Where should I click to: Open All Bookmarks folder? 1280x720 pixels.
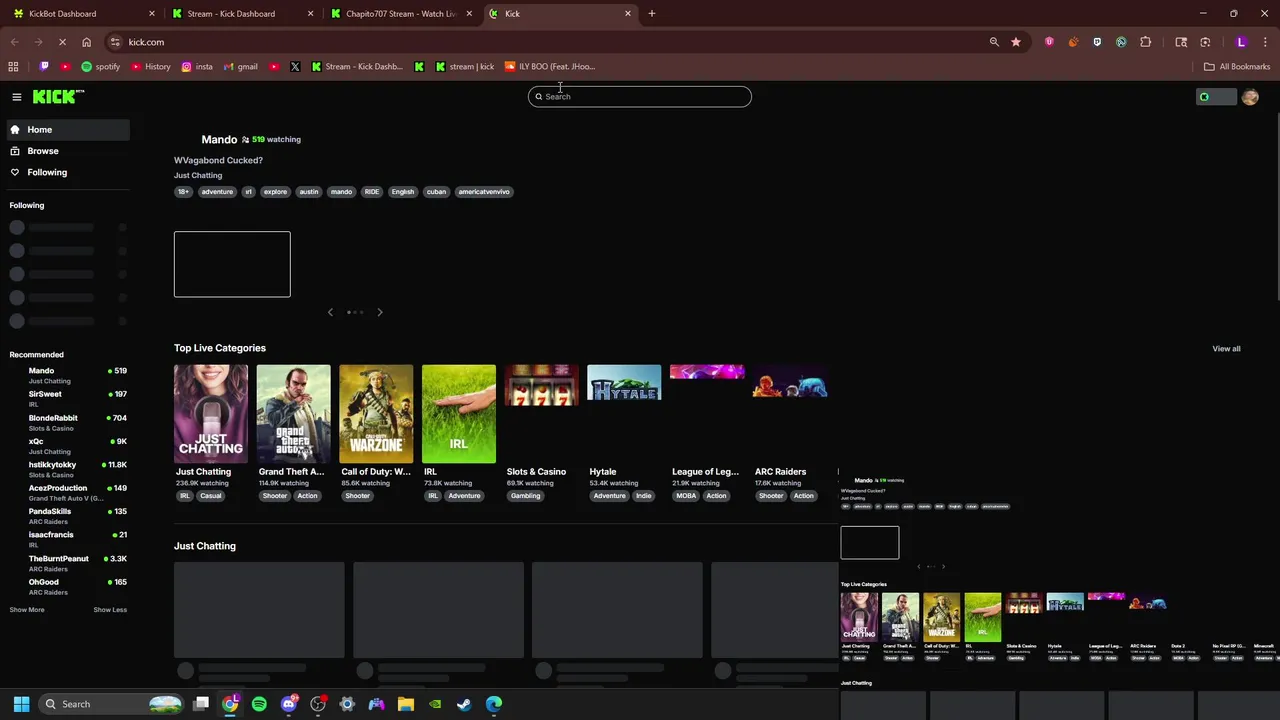(1237, 67)
